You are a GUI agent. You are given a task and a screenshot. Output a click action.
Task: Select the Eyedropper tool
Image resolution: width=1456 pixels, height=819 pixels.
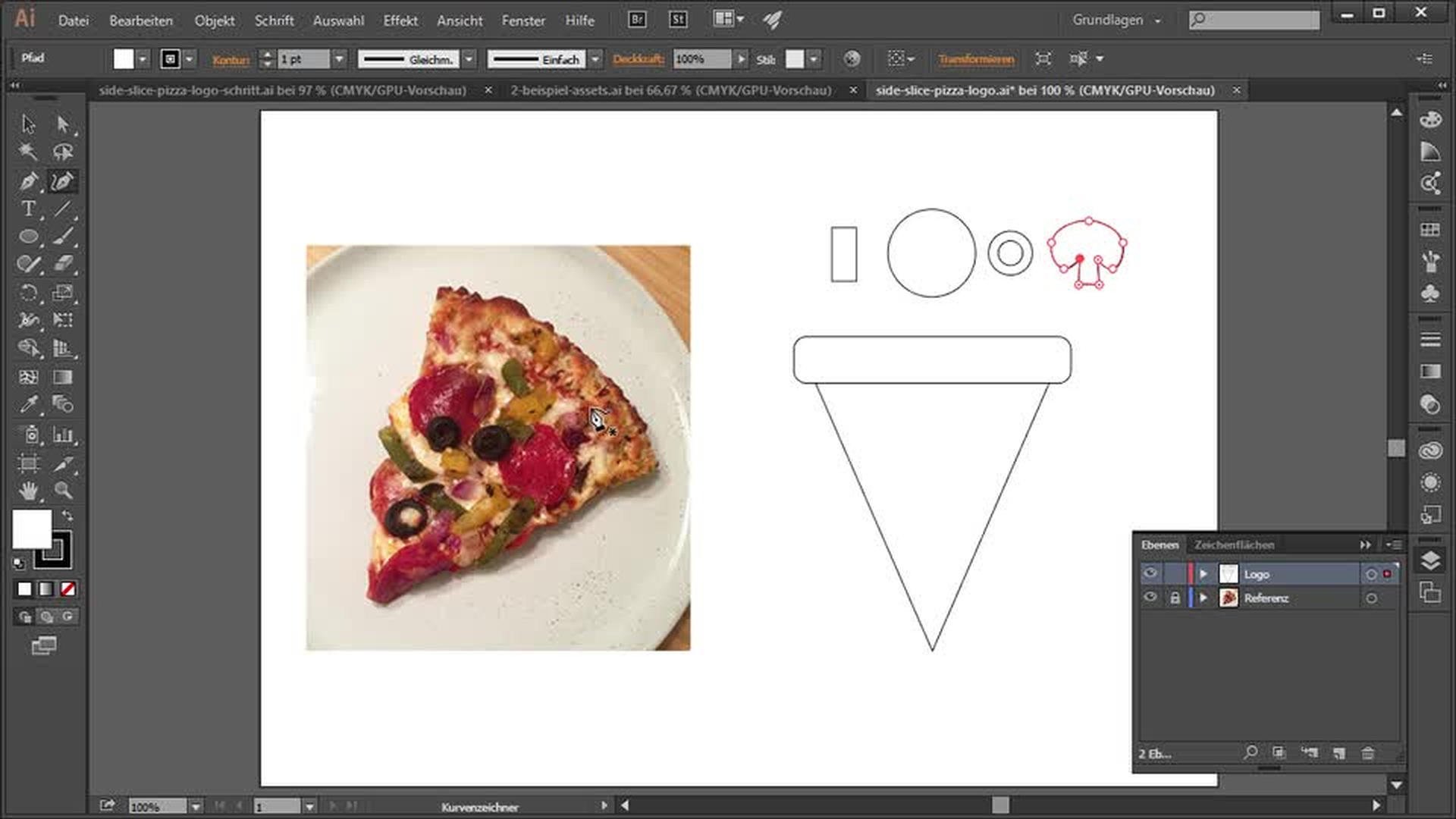[x=28, y=404]
